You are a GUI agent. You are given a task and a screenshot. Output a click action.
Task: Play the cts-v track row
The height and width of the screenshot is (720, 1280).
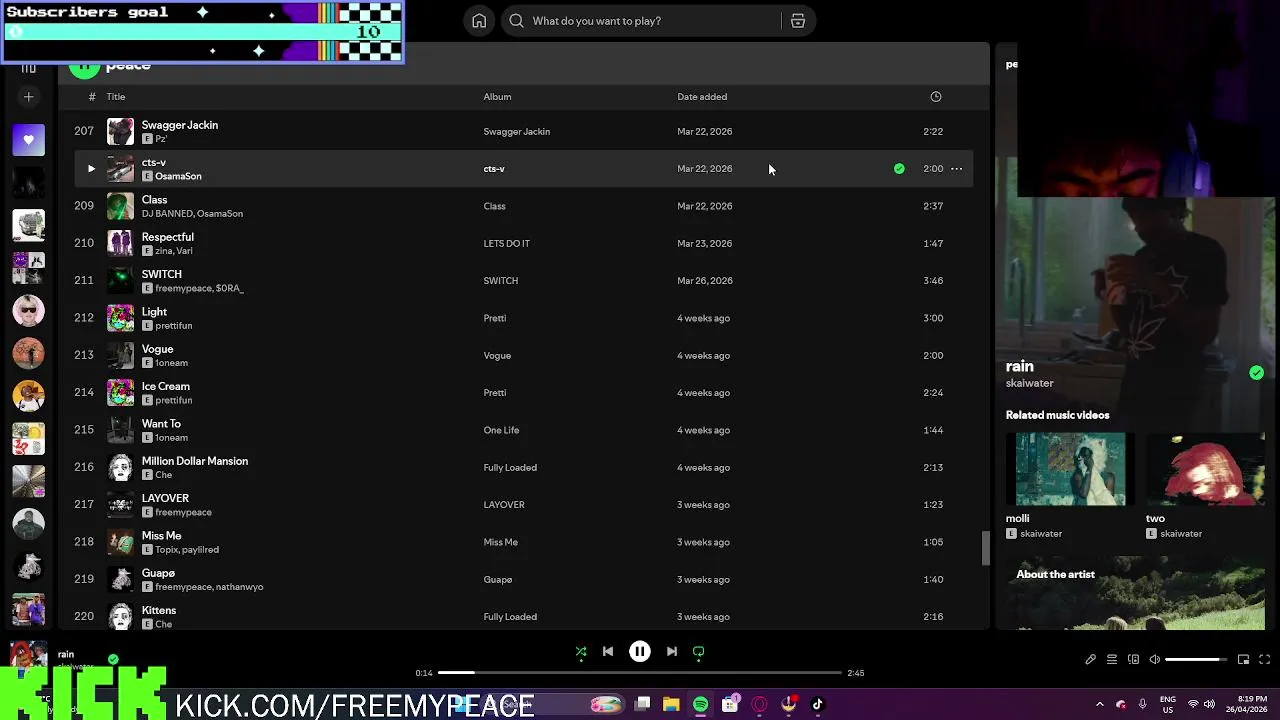pyautogui.click(x=91, y=169)
